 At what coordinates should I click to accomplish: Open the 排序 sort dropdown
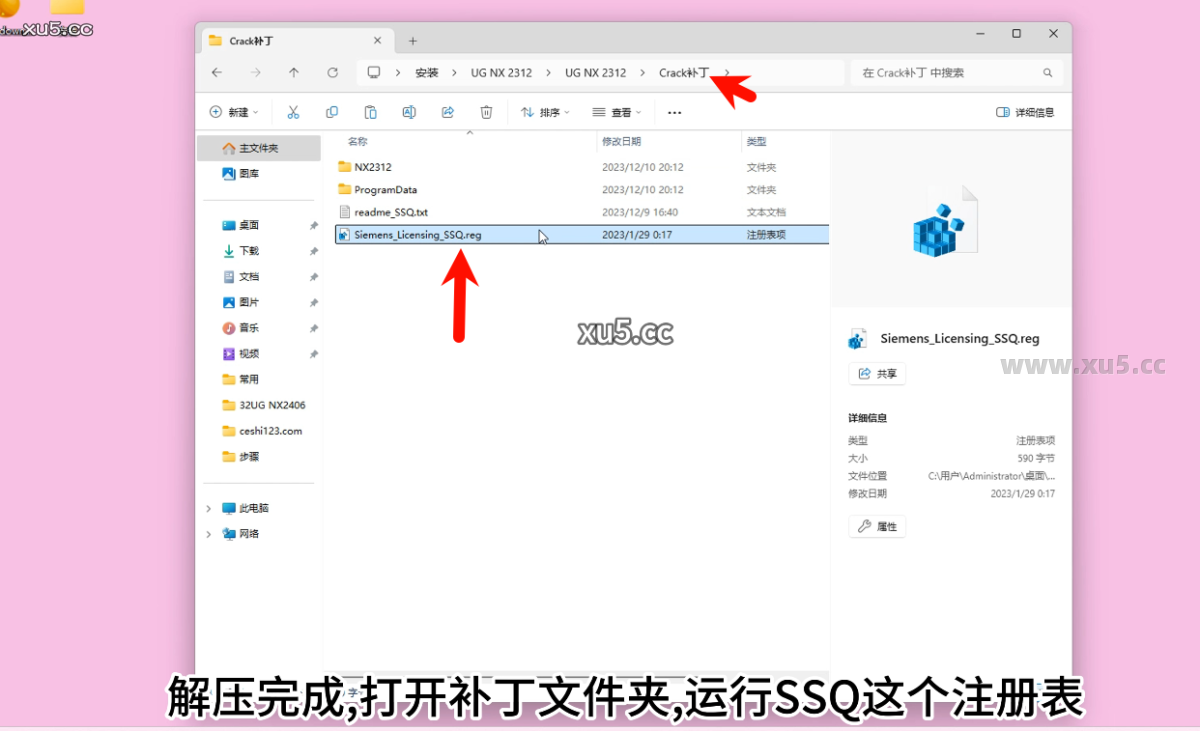tap(545, 112)
